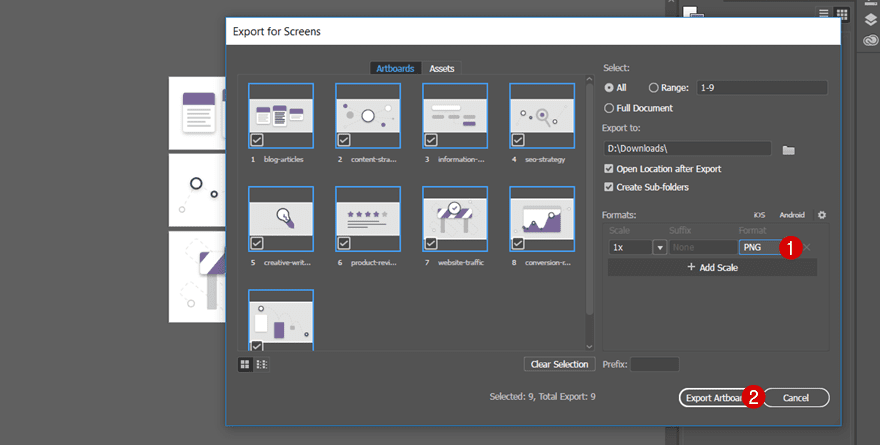
Task: Switch to small thumbnail list view
Action: pyautogui.click(x=261, y=364)
